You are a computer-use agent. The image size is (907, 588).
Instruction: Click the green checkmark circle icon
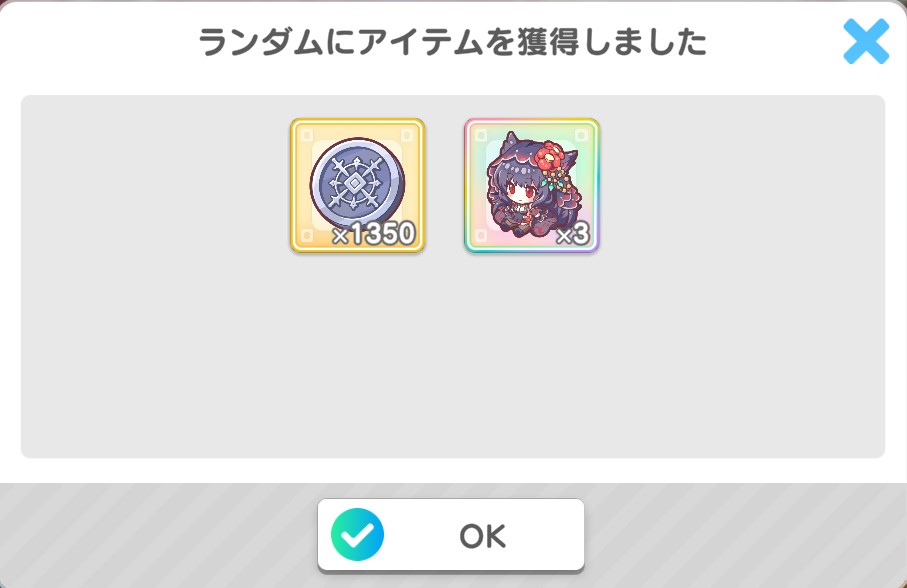coord(357,535)
